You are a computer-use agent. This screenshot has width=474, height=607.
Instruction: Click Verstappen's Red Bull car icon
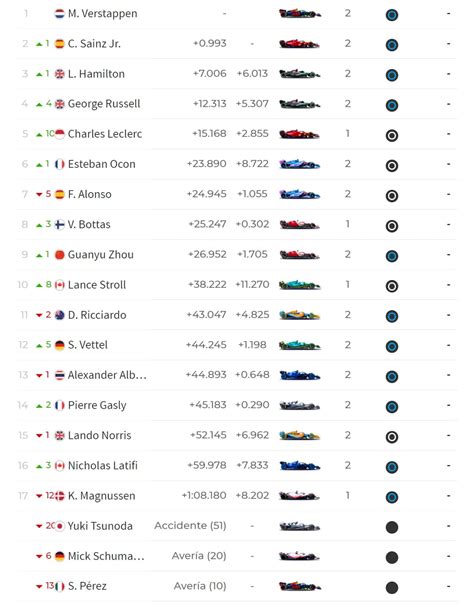(x=300, y=14)
